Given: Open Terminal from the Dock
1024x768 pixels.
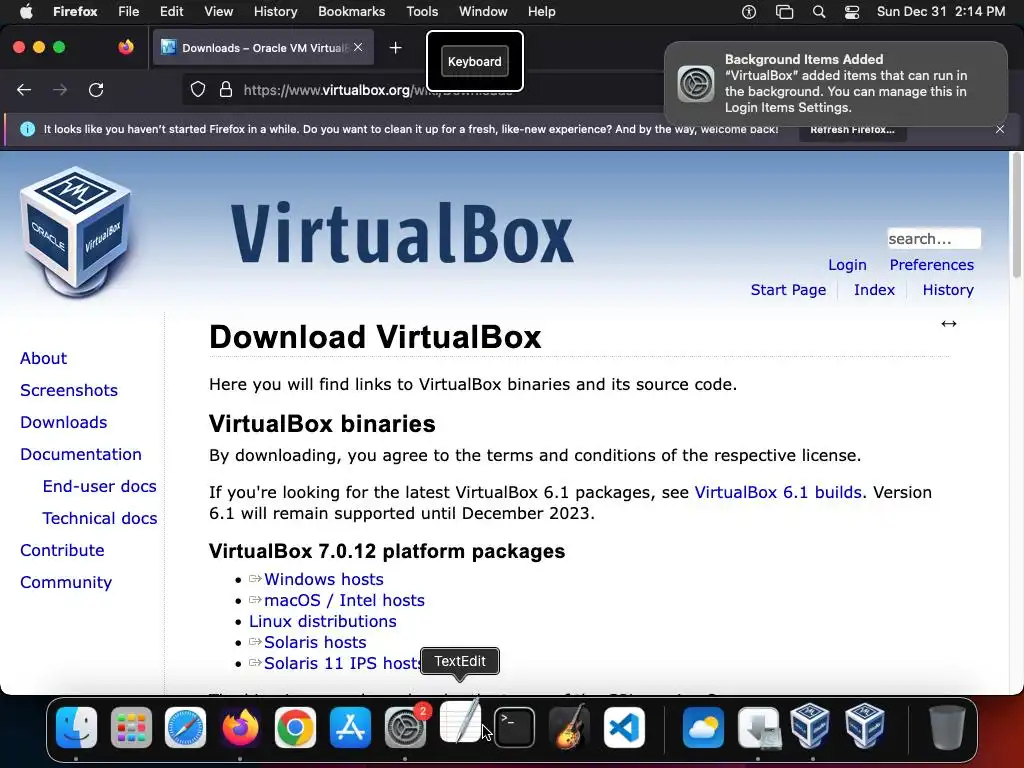Looking at the screenshot, I should pos(515,728).
